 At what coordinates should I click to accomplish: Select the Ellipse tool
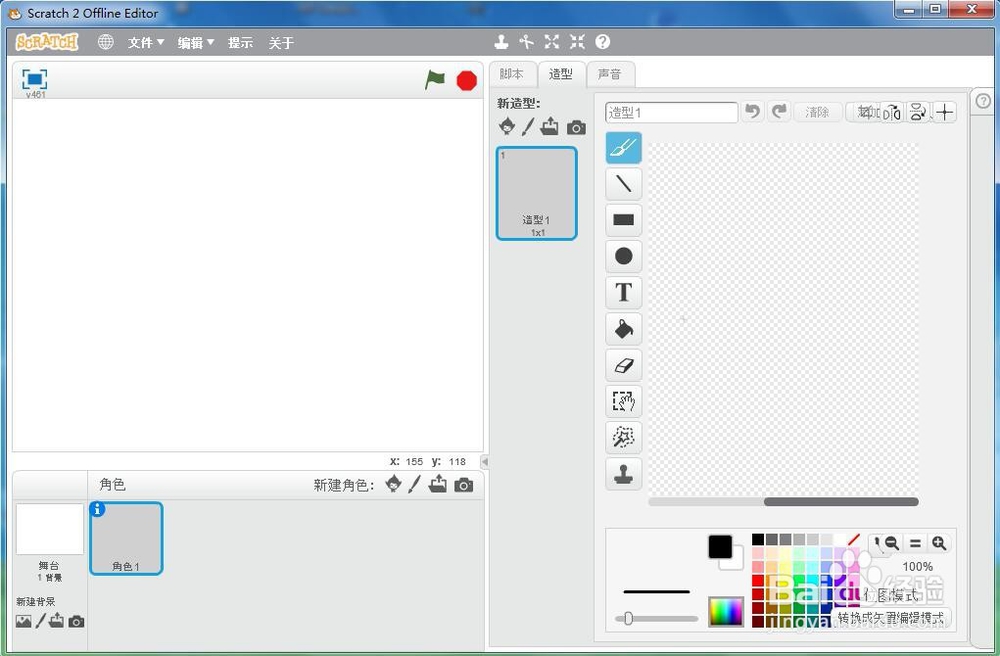pos(623,256)
